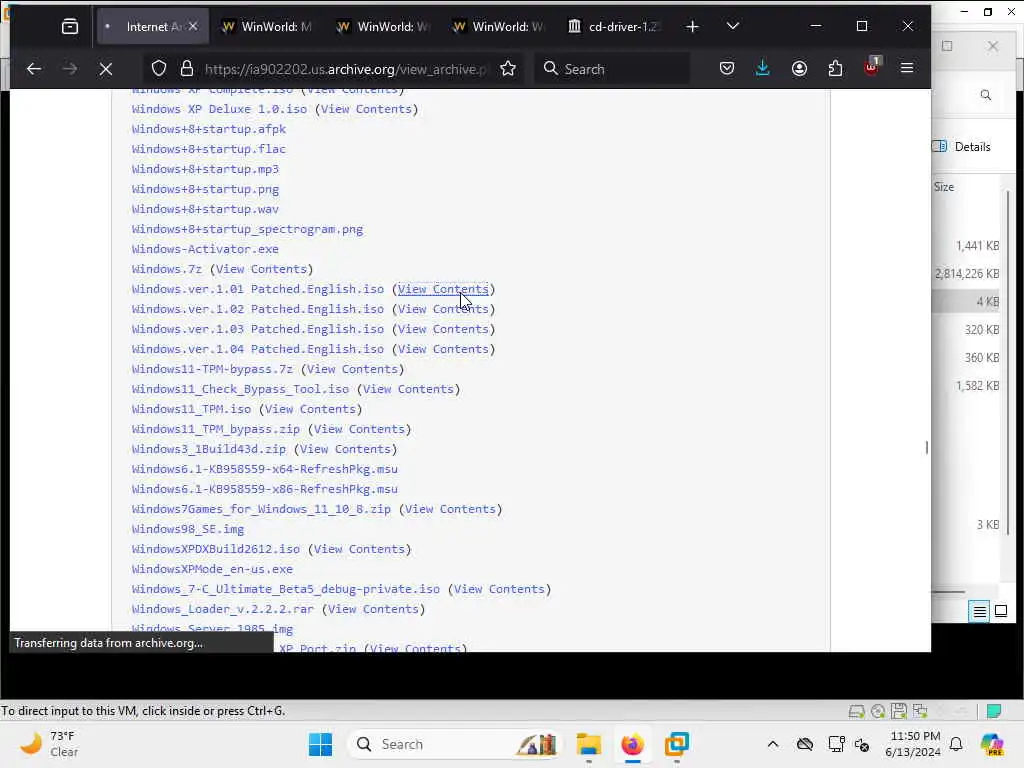Screen dimensions: 1024x768
Task: View Contents of Windows.ver.1.04 Patched iso
Action: (443, 349)
